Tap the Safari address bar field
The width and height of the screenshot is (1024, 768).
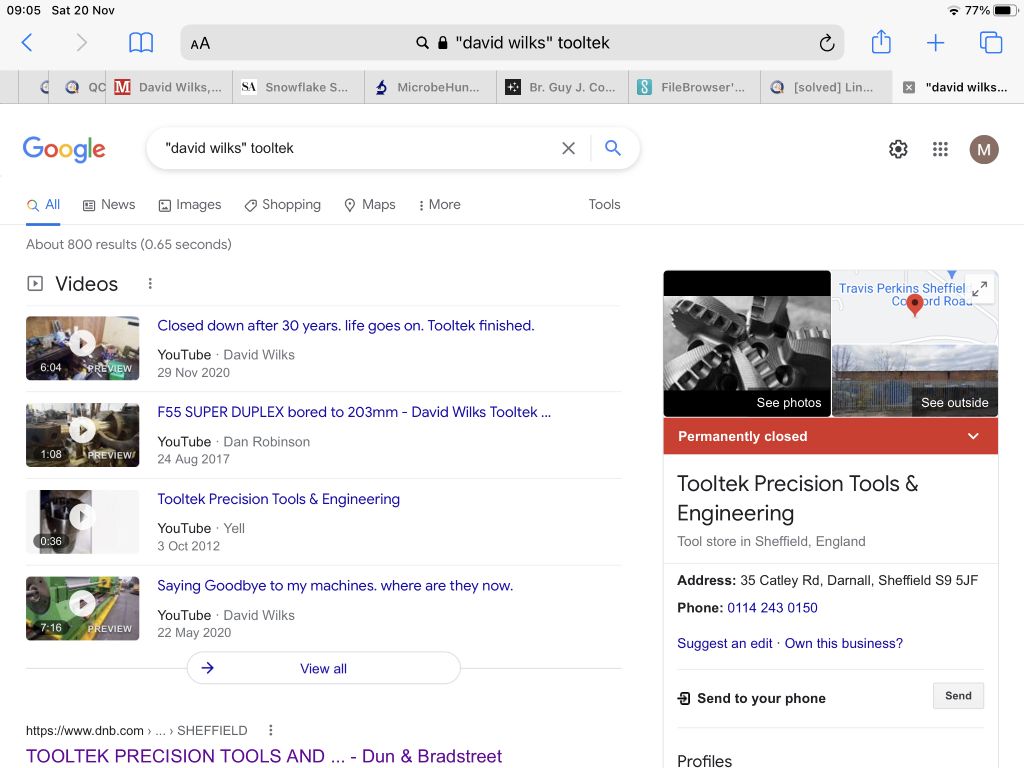512,42
